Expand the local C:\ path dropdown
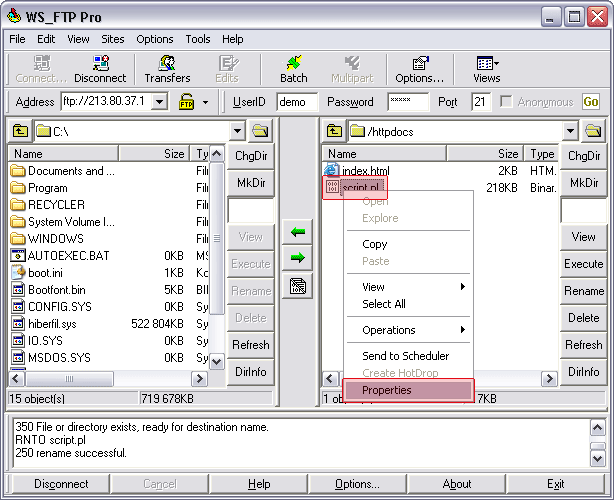The height and width of the screenshot is (500, 614). point(236,131)
